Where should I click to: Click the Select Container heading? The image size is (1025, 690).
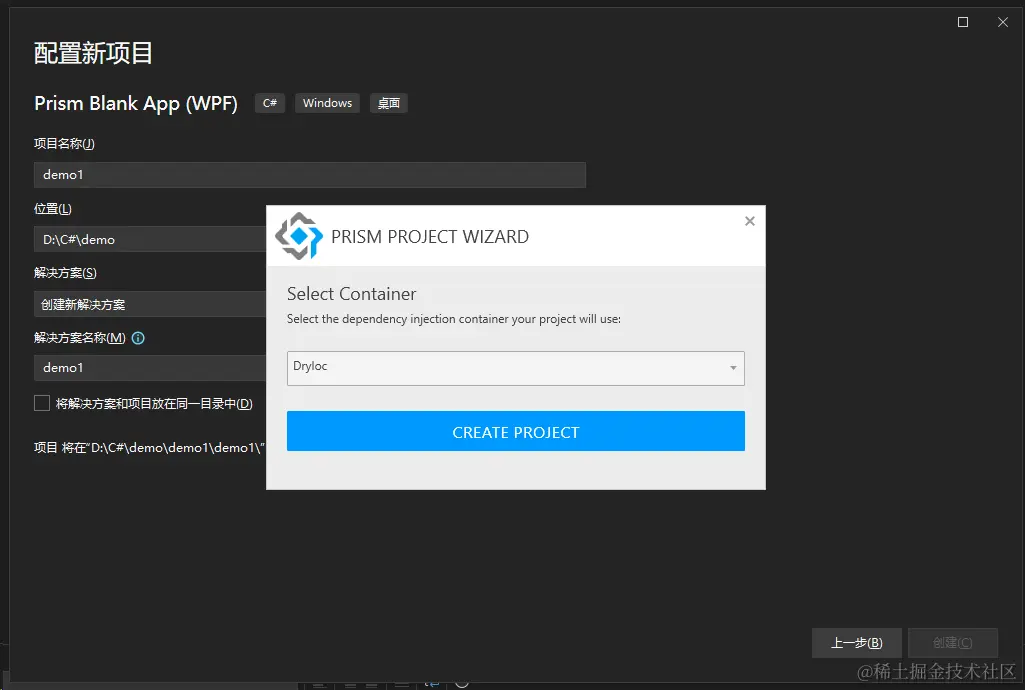(x=351, y=294)
